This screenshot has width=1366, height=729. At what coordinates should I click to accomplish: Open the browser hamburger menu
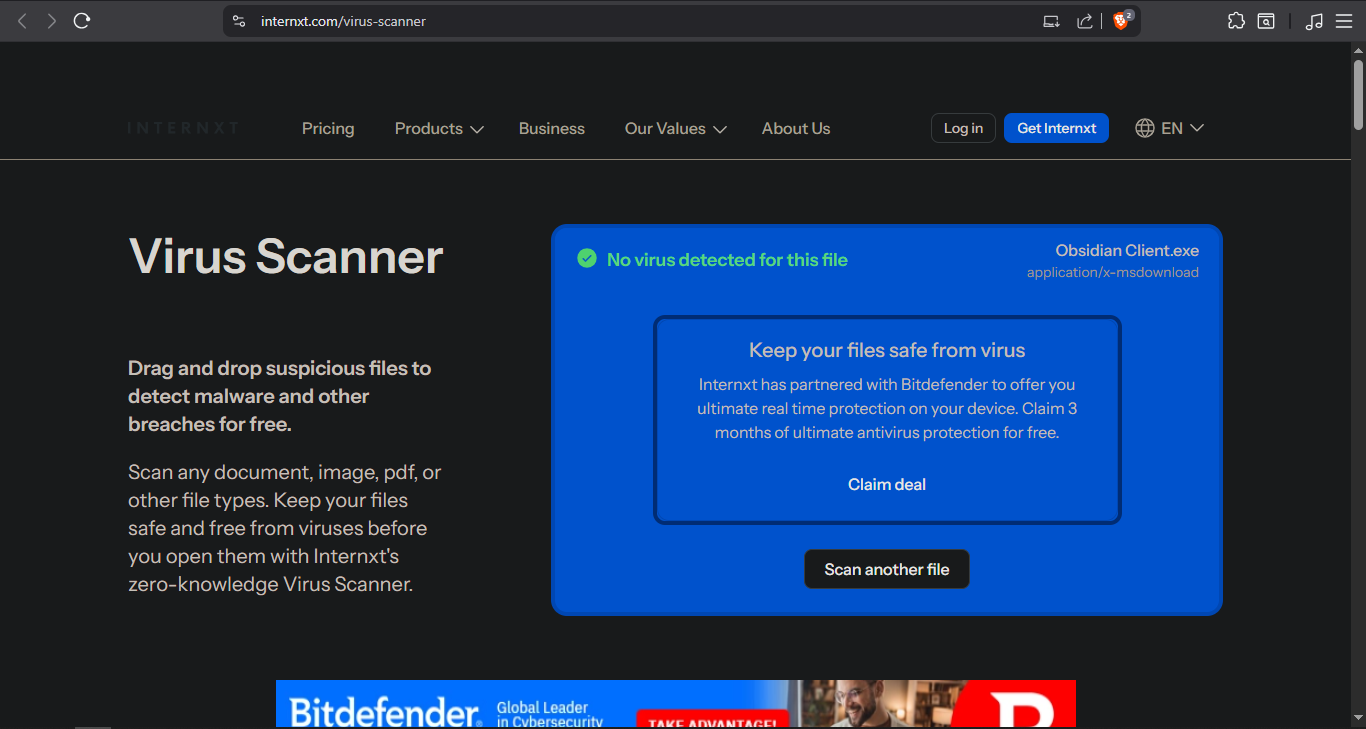pyautogui.click(x=1344, y=21)
